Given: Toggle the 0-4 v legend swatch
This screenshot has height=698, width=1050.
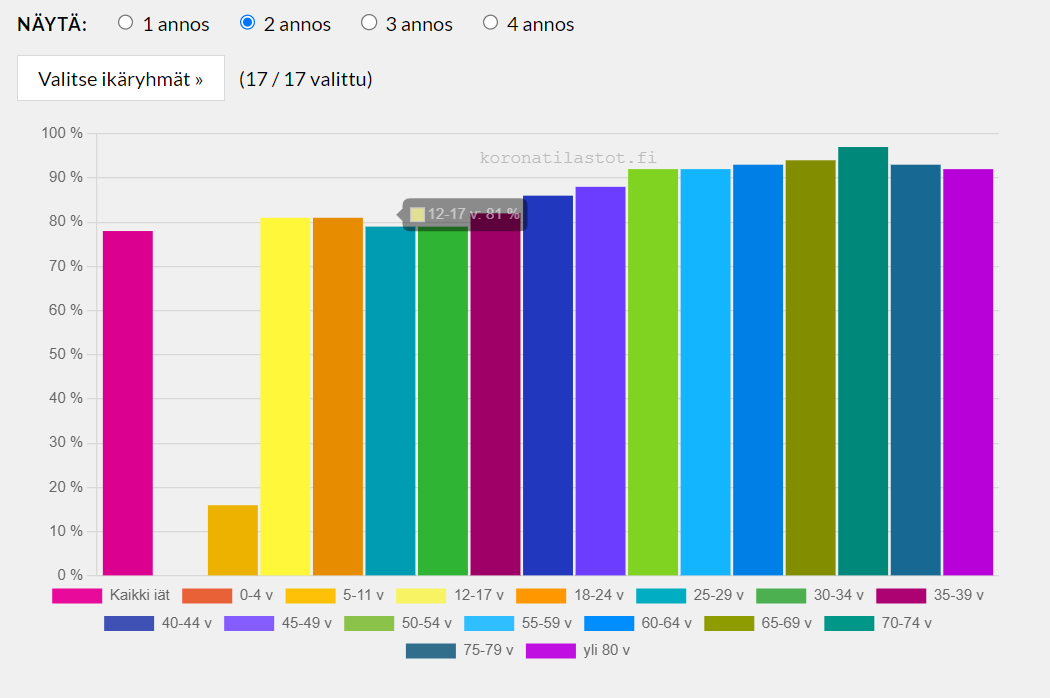Looking at the screenshot, I should click(x=207, y=596).
